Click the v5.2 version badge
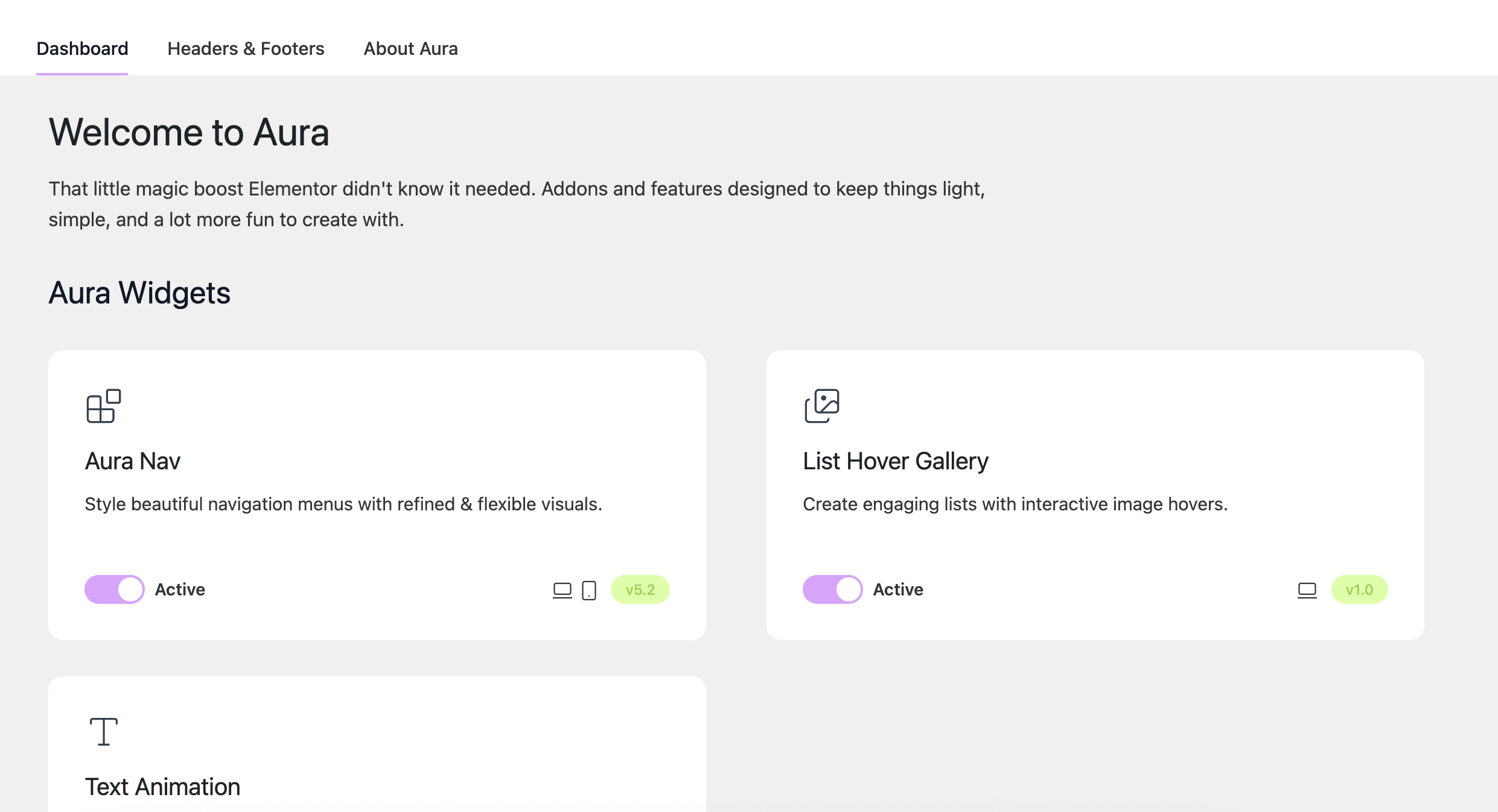 (x=640, y=589)
